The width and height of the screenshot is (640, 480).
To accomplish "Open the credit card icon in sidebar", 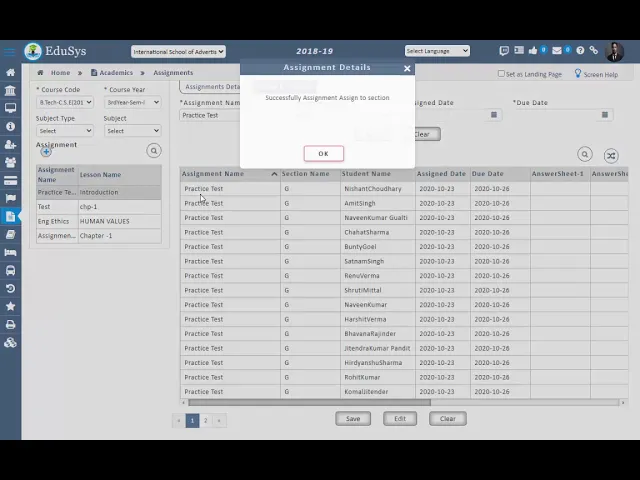I will tap(10, 180).
